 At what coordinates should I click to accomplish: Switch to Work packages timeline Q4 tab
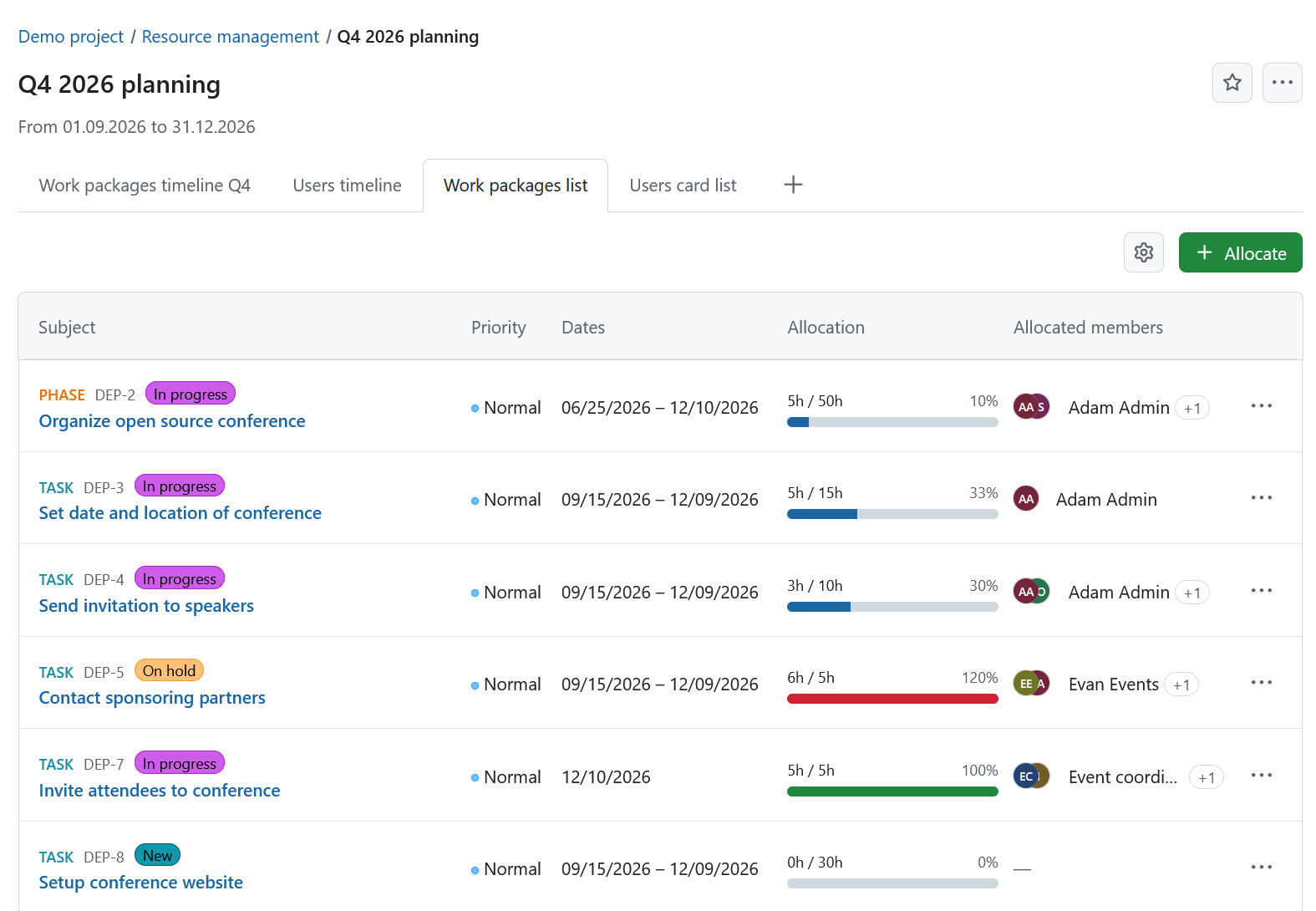tap(145, 186)
